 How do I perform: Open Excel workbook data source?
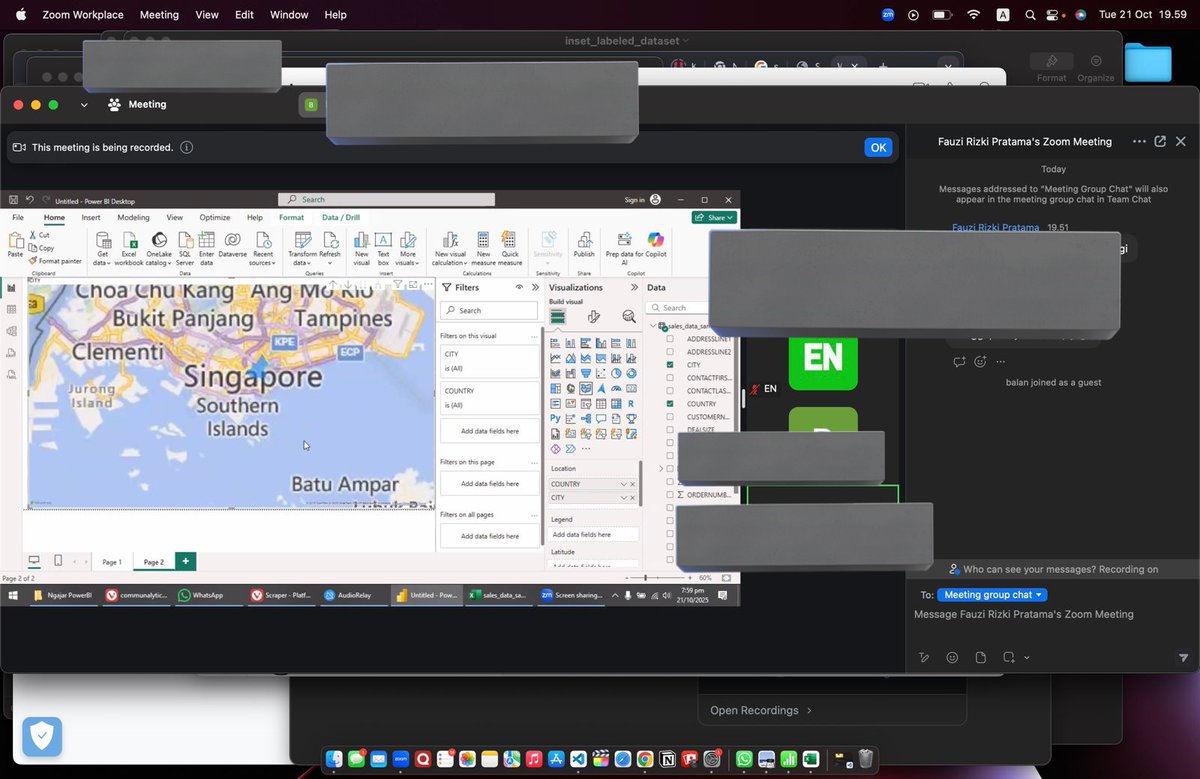pos(129,240)
